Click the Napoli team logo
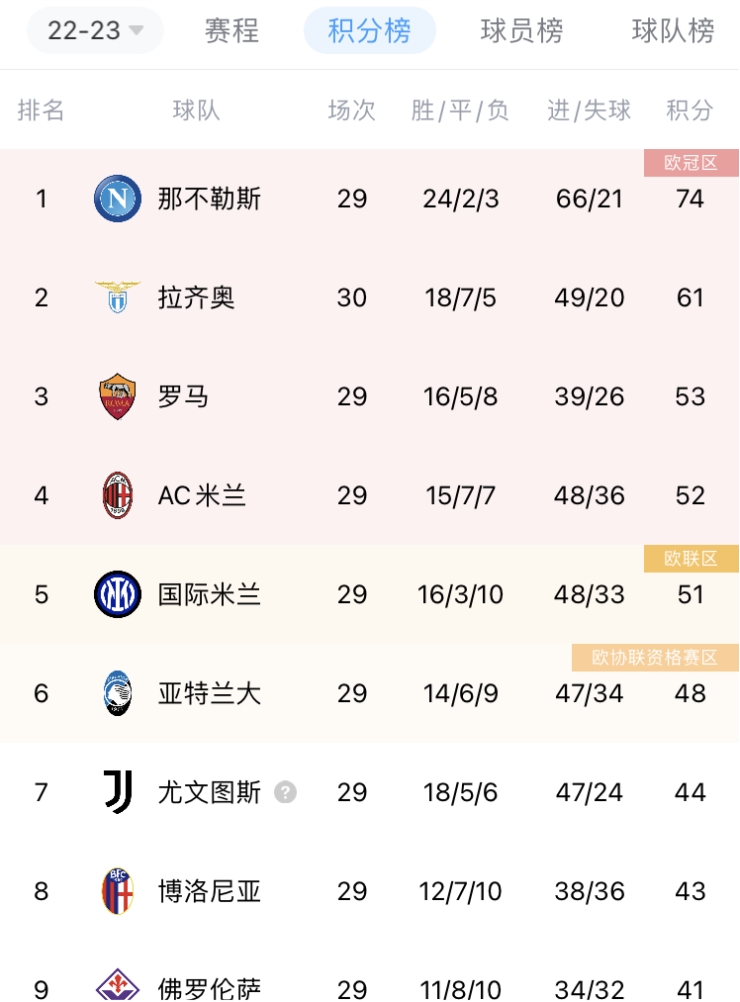 coord(118,198)
